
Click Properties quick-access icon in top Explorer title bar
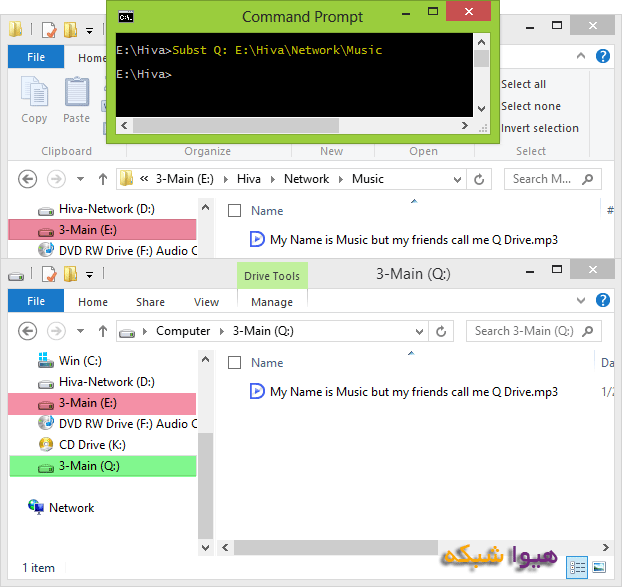(49, 30)
